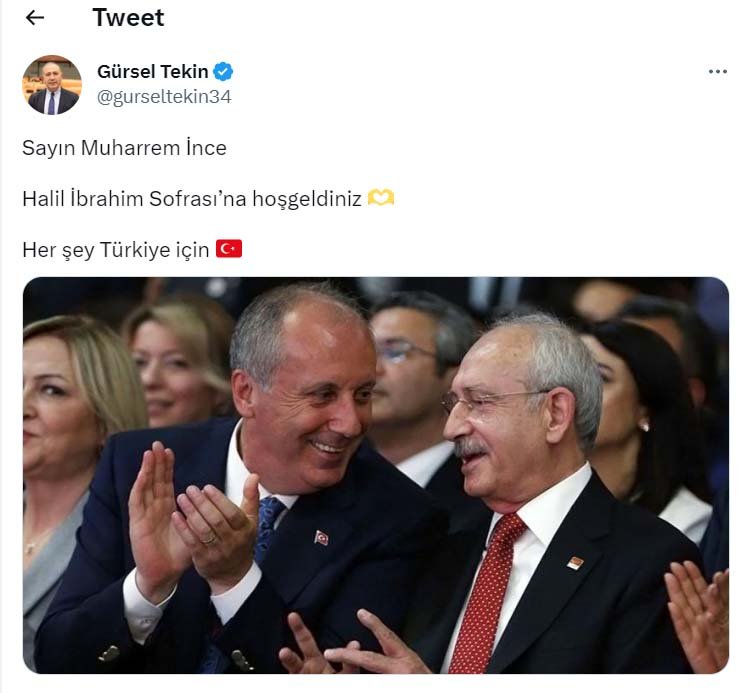
Task: Click the Tweet header title
Action: coord(128,18)
